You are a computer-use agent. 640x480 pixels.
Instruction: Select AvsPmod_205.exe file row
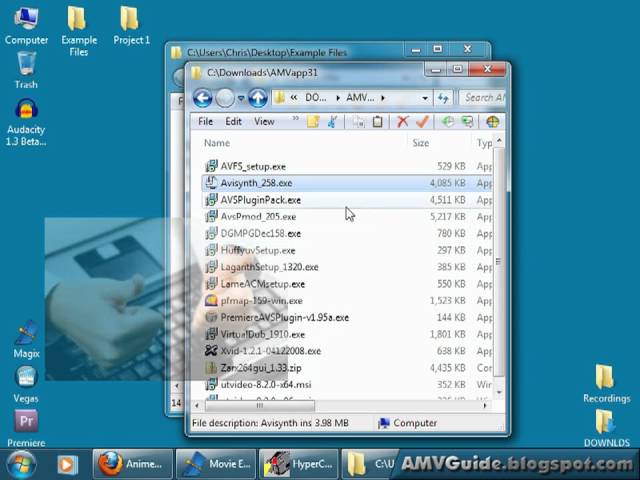pos(347,217)
